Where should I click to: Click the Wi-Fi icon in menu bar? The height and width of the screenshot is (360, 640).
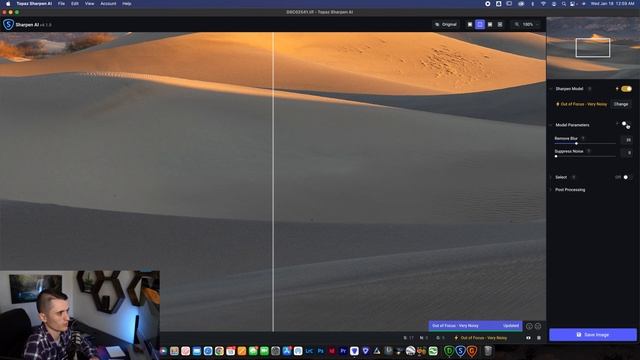click(543, 4)
